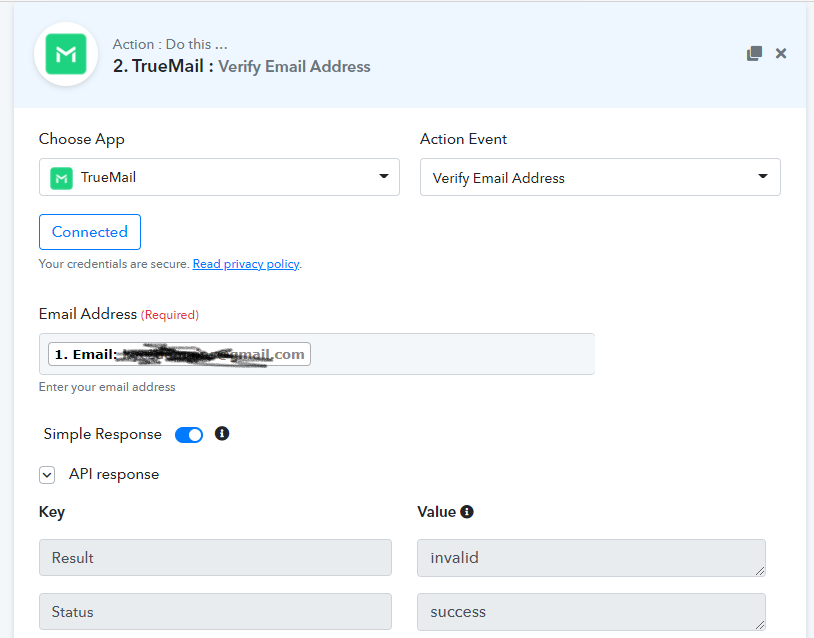814x638 pixels.
Task: Click the Result key field
Action: pyautogui.click(x=215, y=558)
